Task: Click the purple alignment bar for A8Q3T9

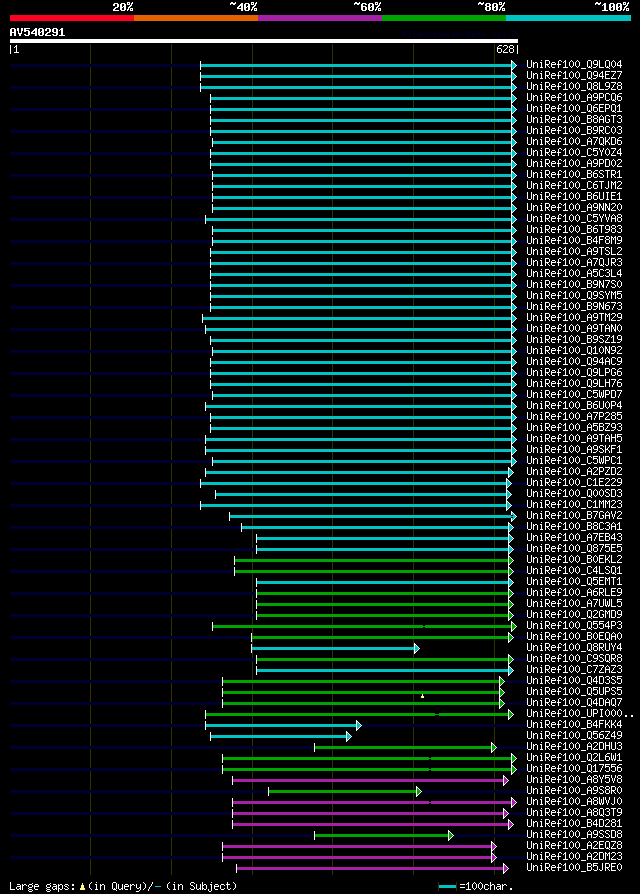Action: coord(368,814)
